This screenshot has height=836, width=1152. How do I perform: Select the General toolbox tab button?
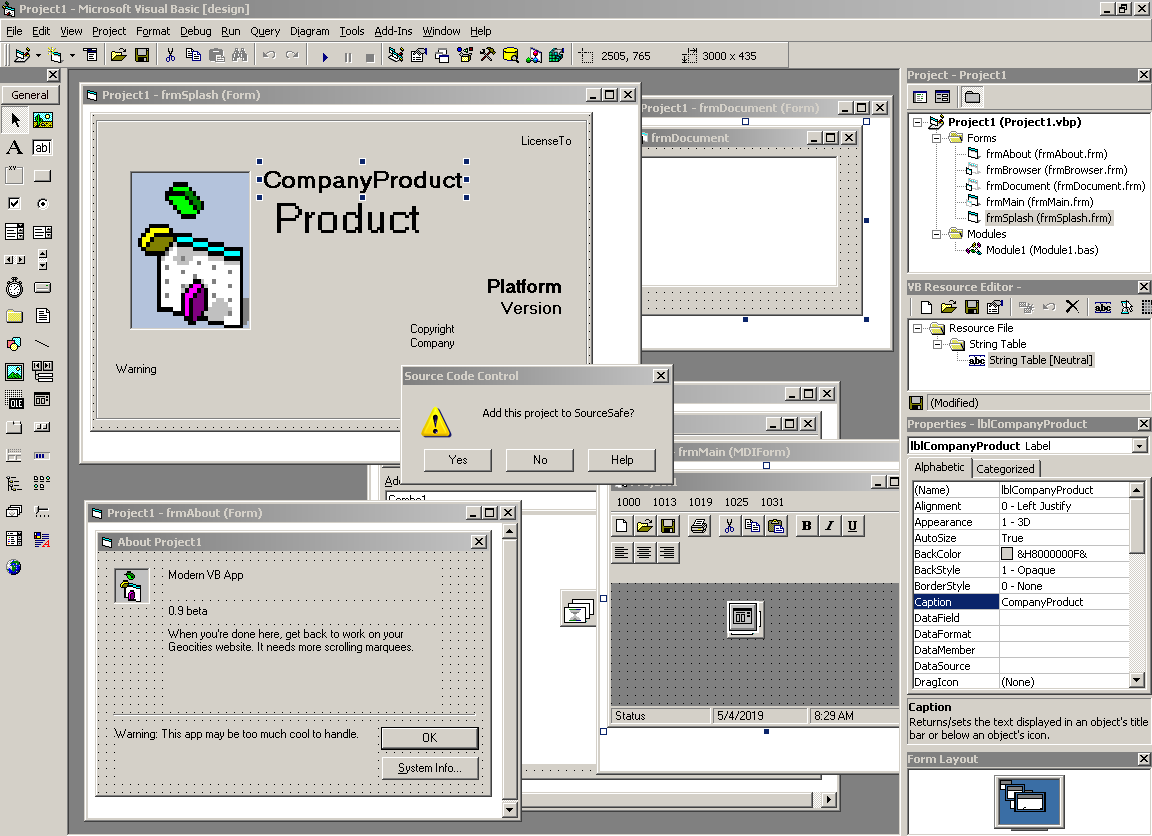pos(30,95)
